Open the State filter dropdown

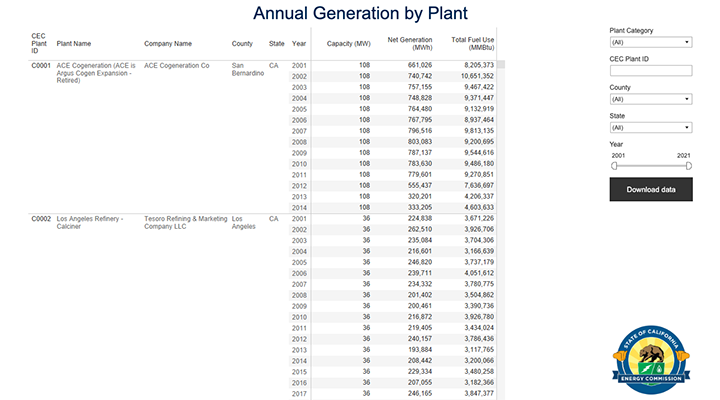click(651, 128)
